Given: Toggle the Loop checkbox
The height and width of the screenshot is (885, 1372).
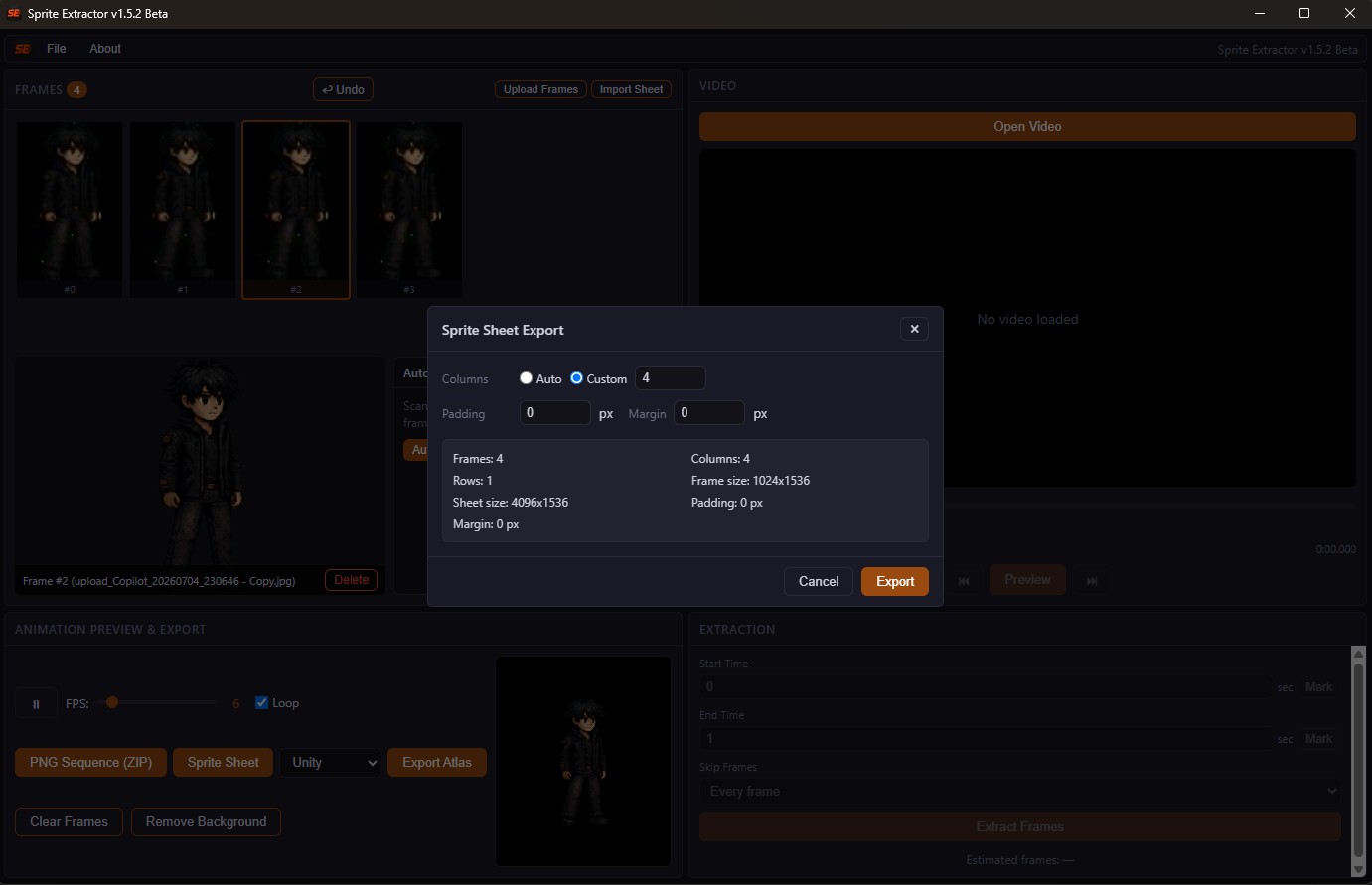Looking at the screenshot, I should point(262,703).
